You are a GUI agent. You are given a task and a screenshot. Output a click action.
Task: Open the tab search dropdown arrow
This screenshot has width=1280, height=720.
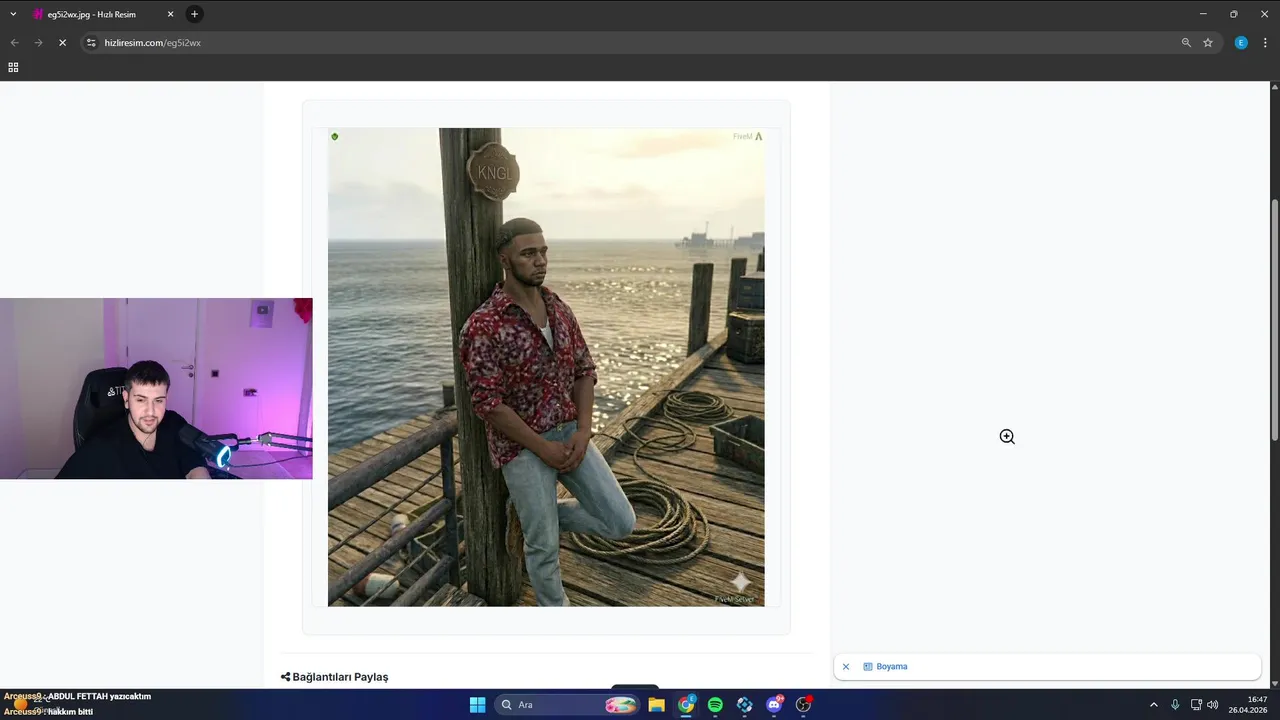11,14
